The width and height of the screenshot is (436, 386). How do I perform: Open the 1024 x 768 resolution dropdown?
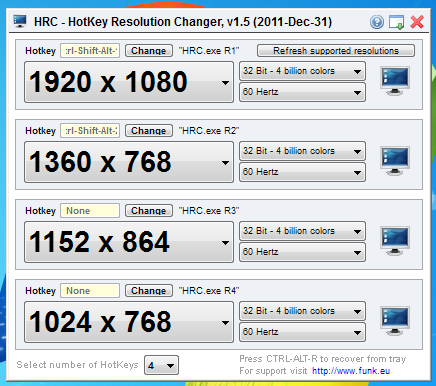pos(129,322)
